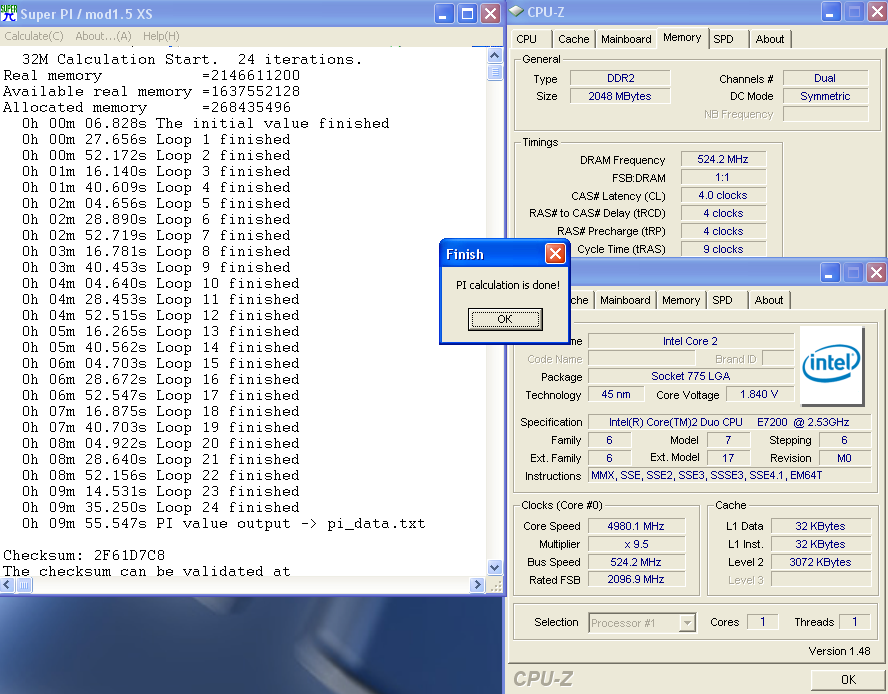Click the scroll up arrow in Super PI
Viewport: 888px width, 694px height.
tap(494, 56)
